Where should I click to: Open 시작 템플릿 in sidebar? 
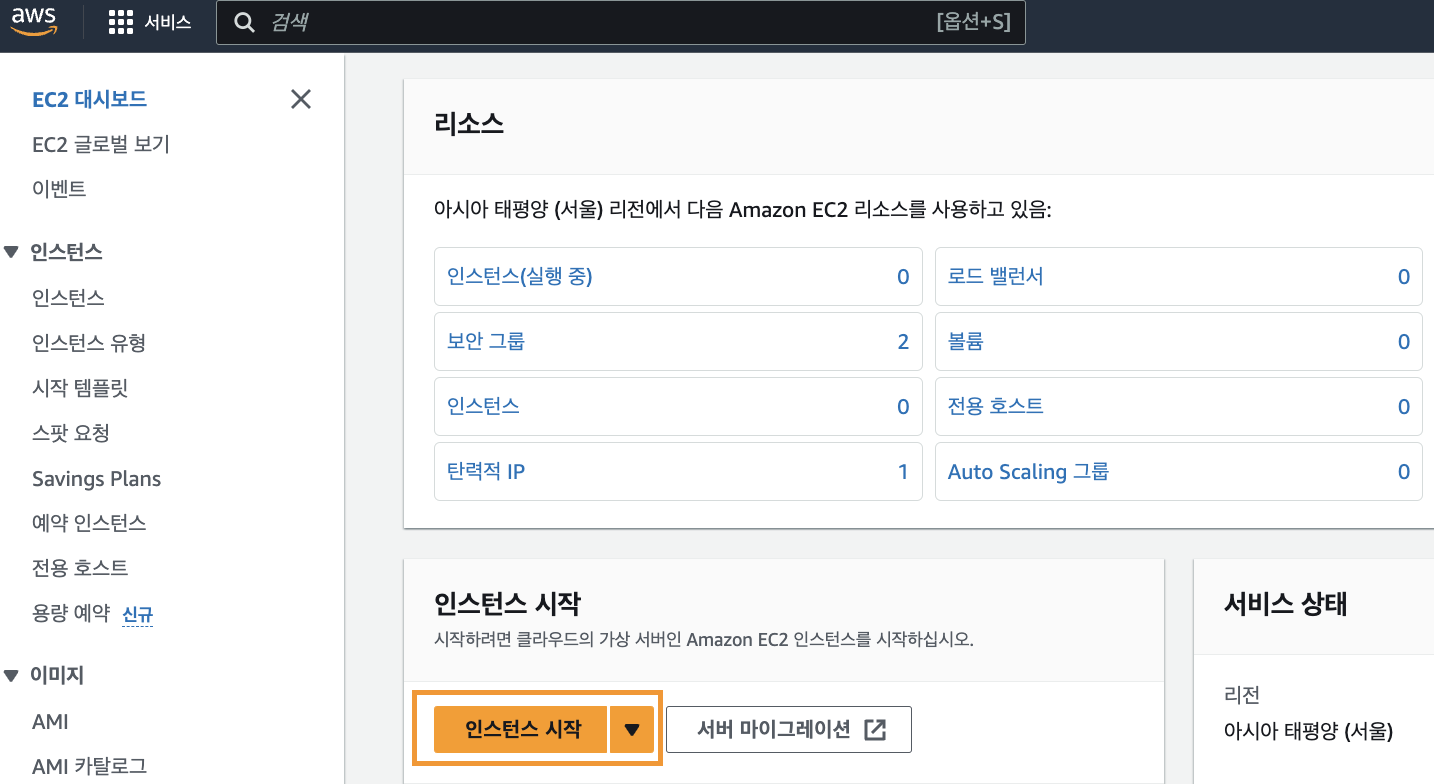tap(80, 388)
